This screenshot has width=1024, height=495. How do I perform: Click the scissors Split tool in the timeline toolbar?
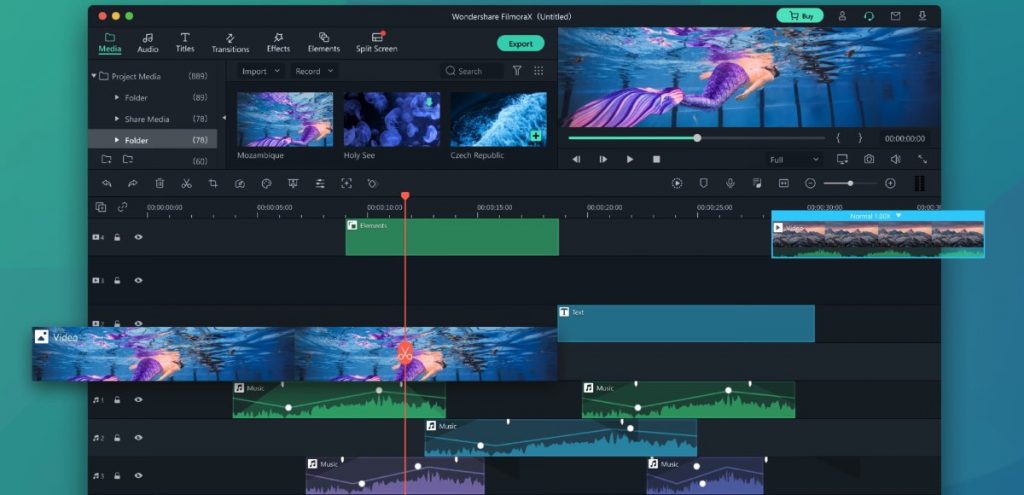(x=186, y=184)
